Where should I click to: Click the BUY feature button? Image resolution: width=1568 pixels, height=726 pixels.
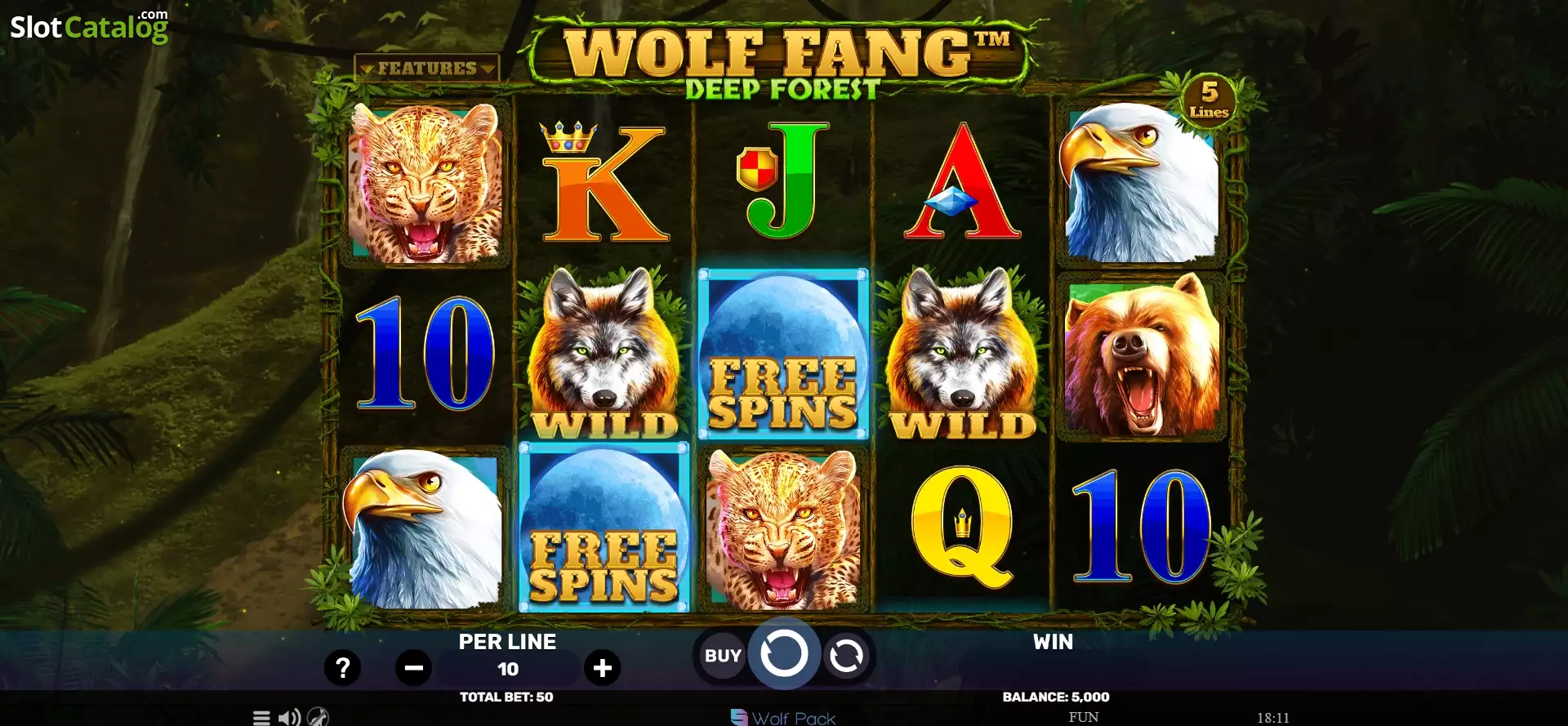(x=723, y=656)
